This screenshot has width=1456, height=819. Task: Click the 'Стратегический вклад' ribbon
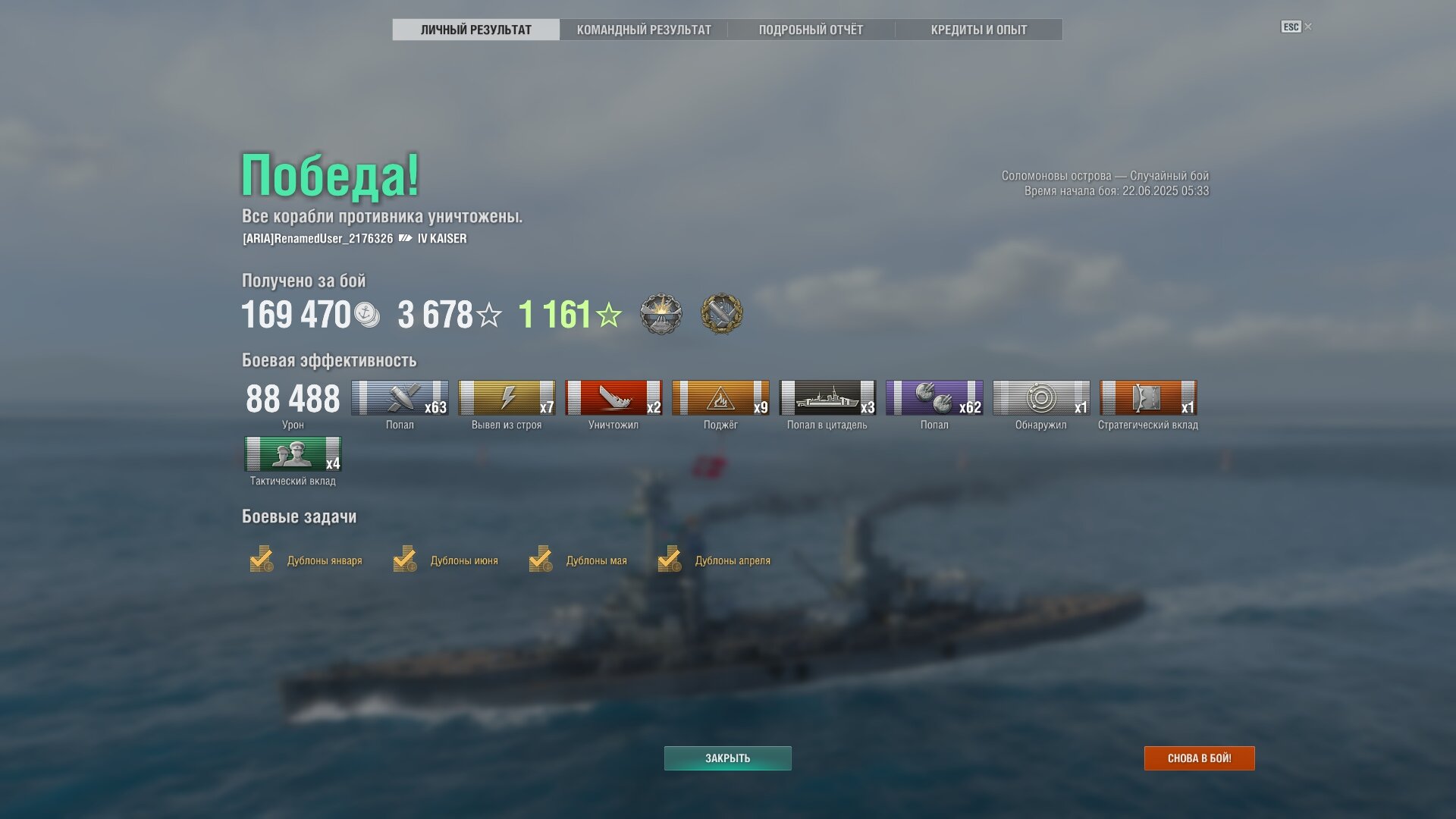coord(1148,398)
